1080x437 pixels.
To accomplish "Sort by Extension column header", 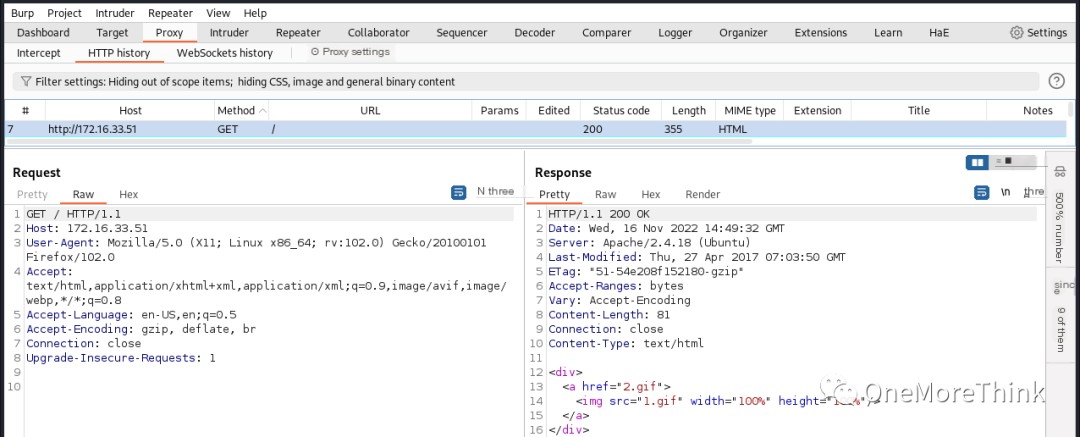I will 818,110.
